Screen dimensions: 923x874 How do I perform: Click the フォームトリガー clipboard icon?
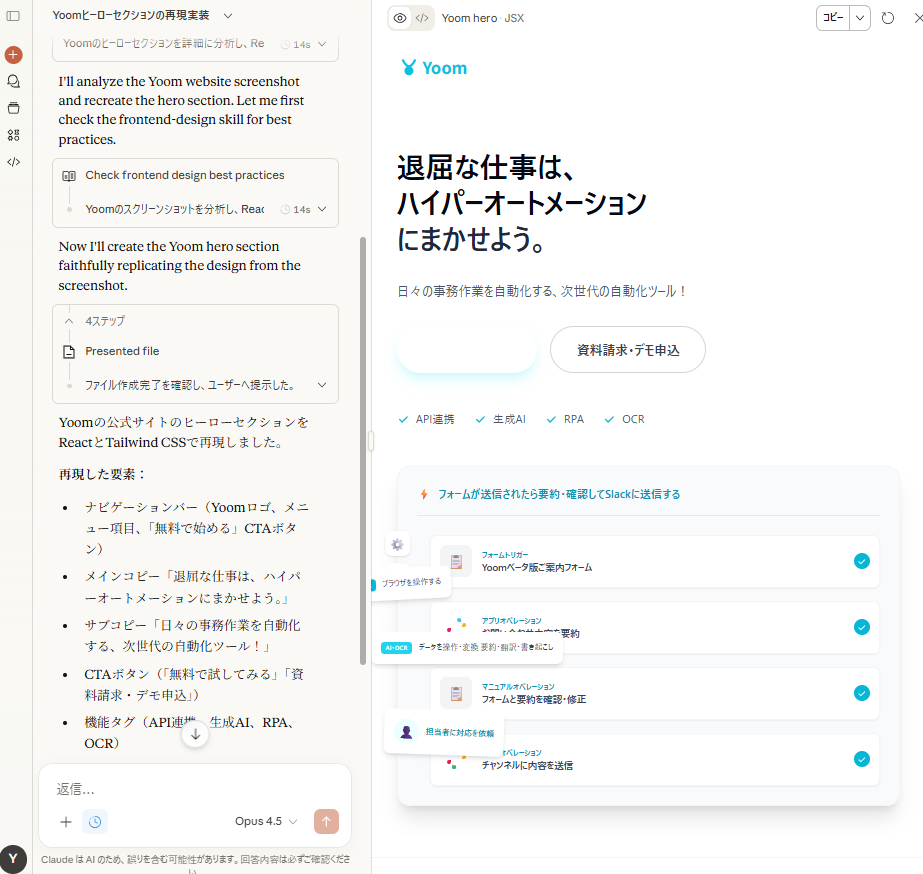pos(456,561)
